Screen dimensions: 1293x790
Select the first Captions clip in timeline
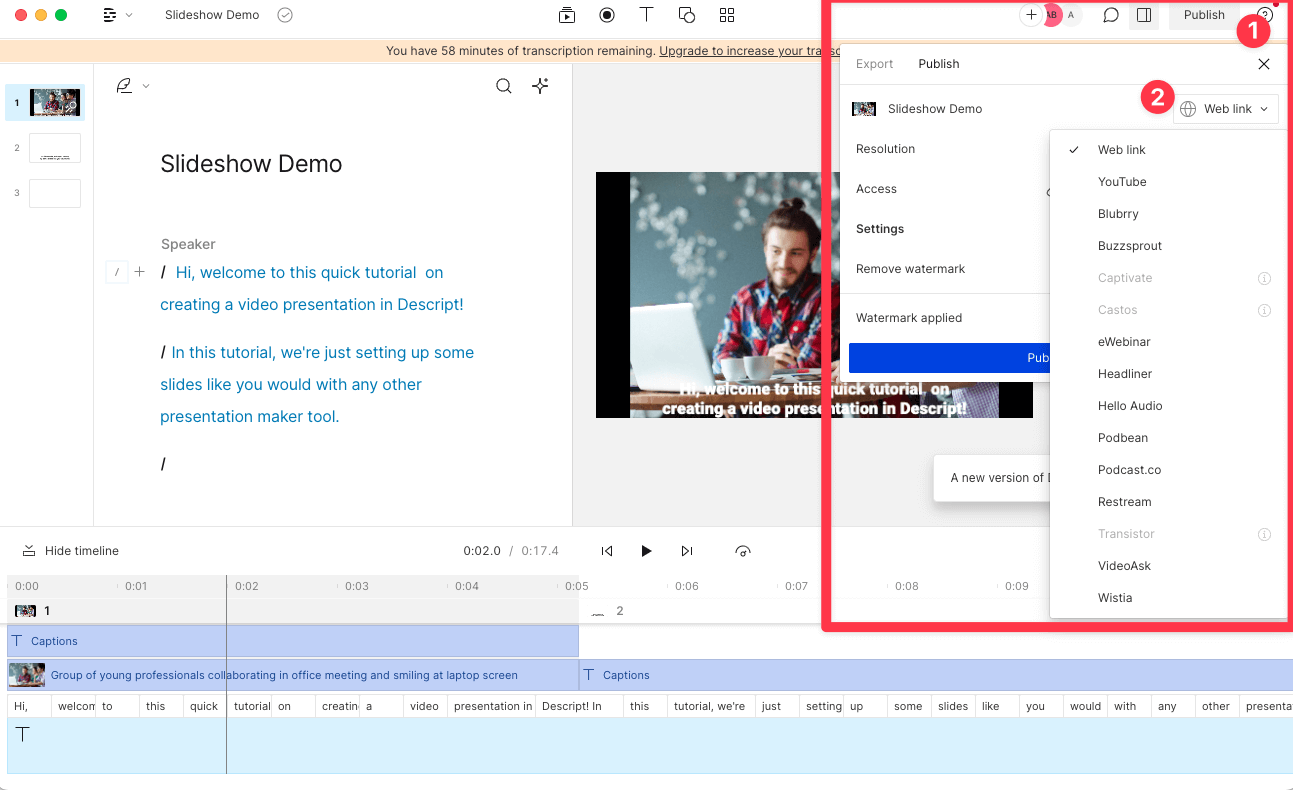click(293, 641)
